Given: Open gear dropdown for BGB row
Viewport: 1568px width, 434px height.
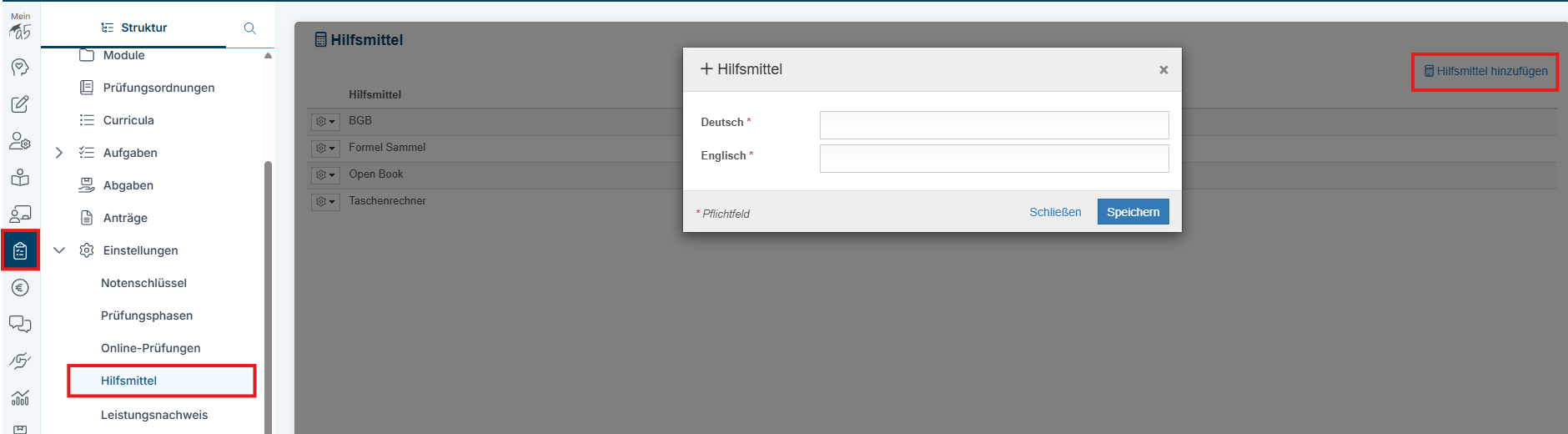Looking at the screenshot, I should pos(325,122).
